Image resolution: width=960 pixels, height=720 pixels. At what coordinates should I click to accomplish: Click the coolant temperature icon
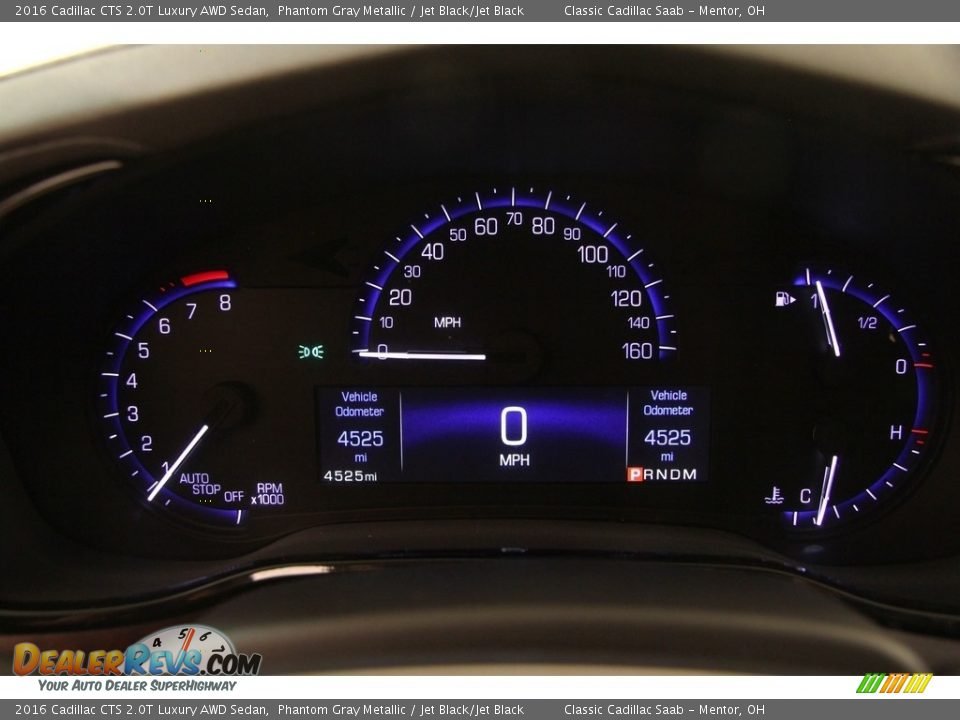[x=774, y=495]
